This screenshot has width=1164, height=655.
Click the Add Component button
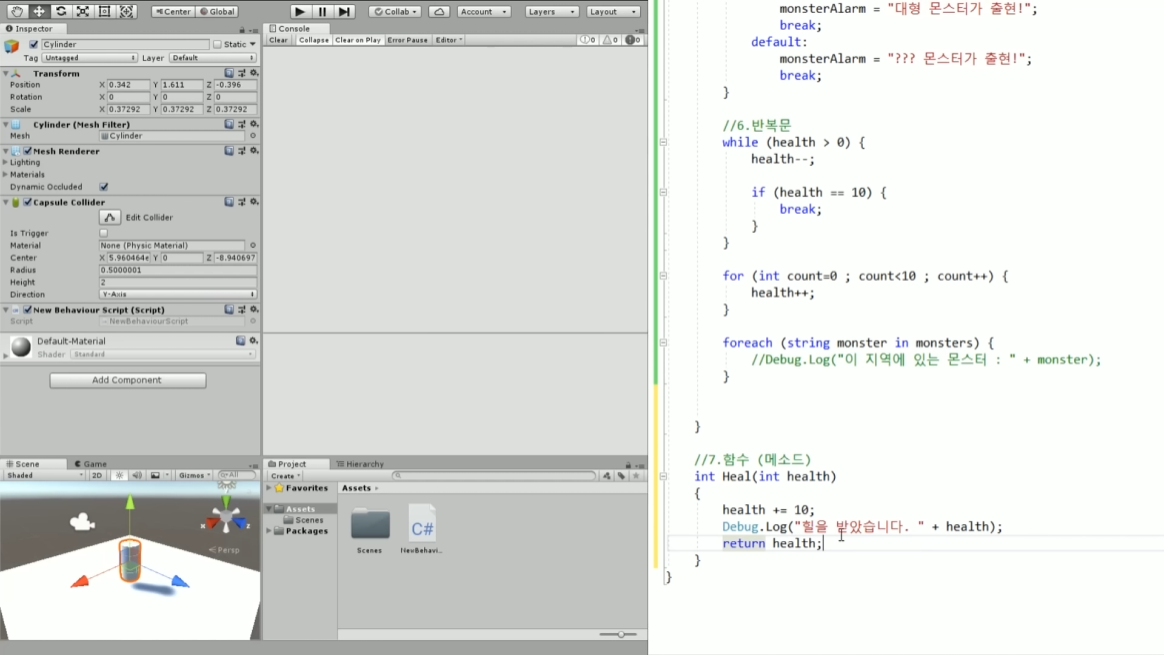click(x=128, y=380)
